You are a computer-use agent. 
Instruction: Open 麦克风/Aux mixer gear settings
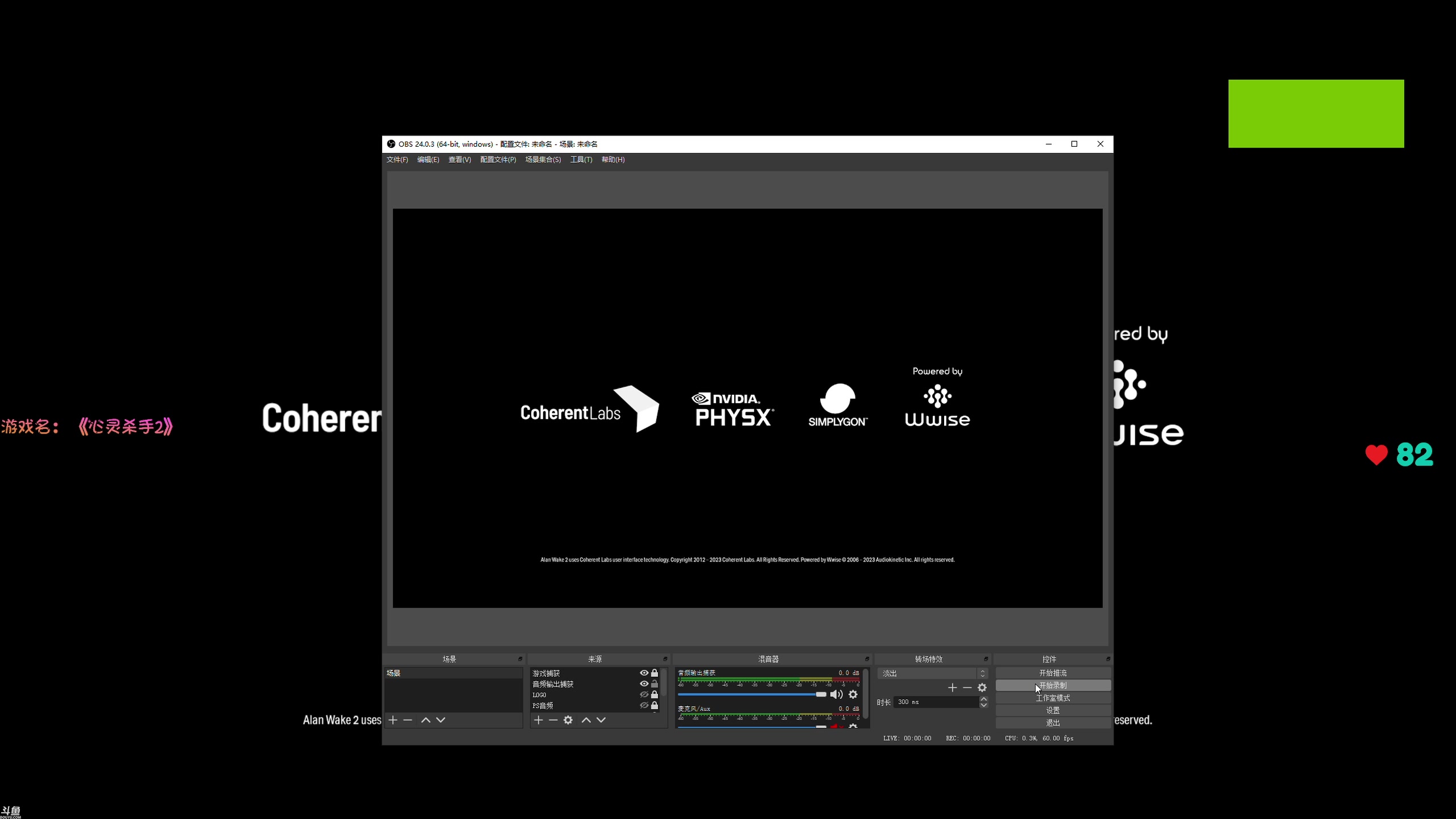pyautogui.click(x=853, y=726)
